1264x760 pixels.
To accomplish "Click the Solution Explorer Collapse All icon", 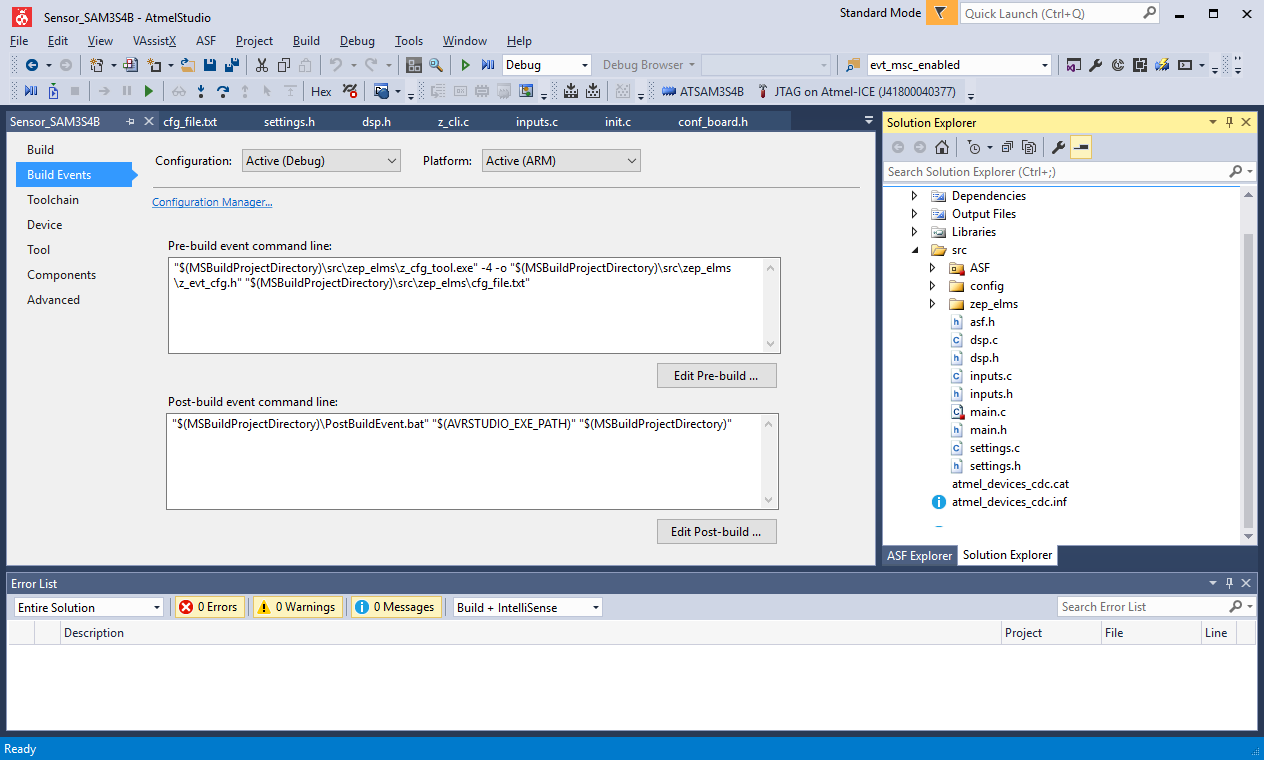I will pyautogui.click(x=1006, y=147).
